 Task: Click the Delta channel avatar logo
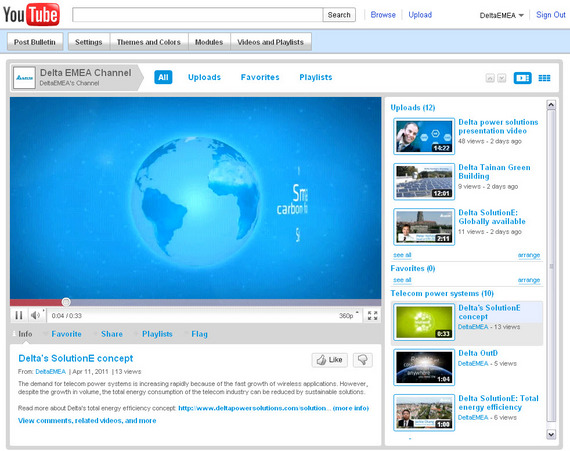pyautogui.click(x=24, y=77)
